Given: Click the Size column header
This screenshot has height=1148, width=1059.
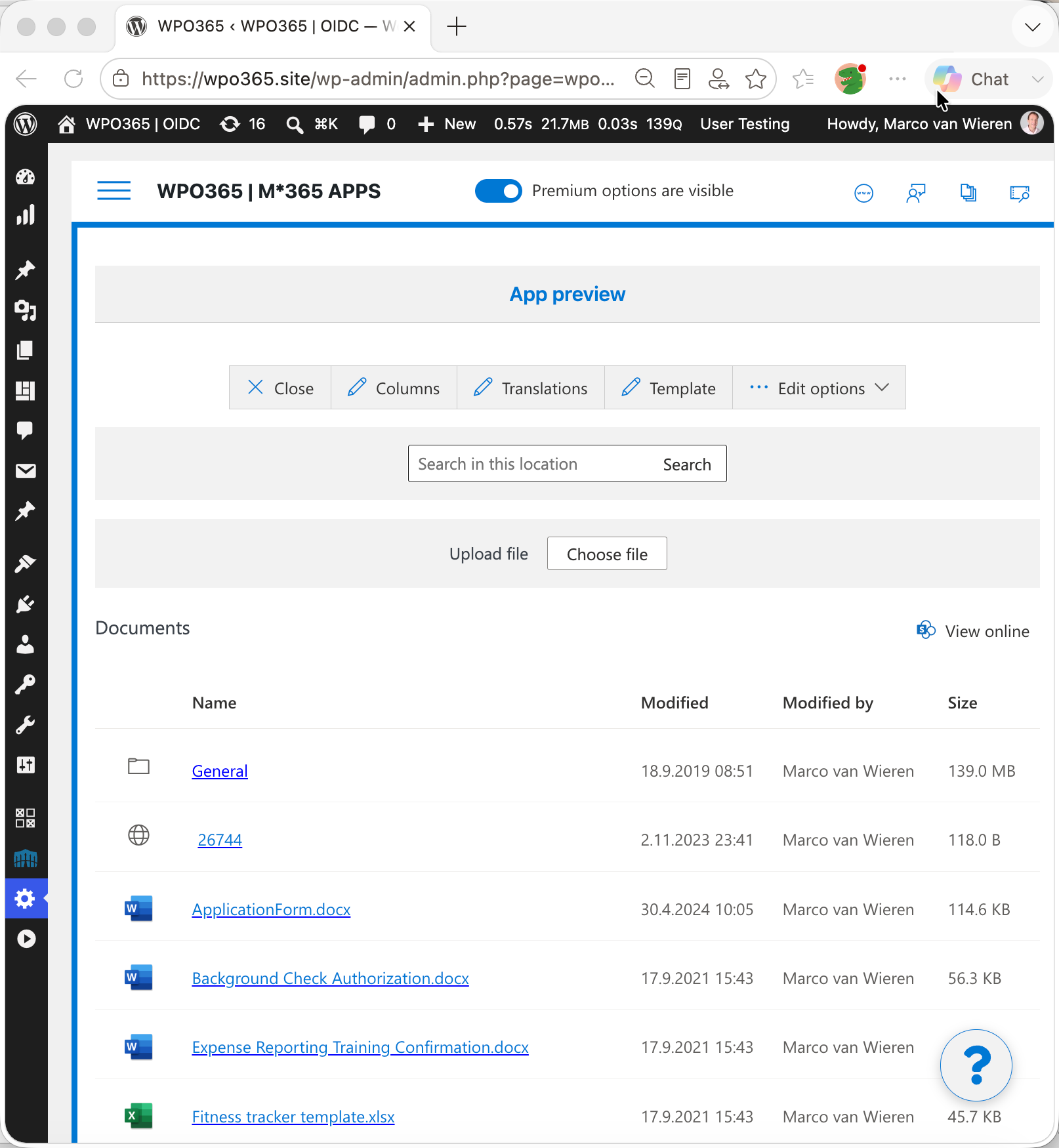Looking at the screenshot, I should 962,703.
